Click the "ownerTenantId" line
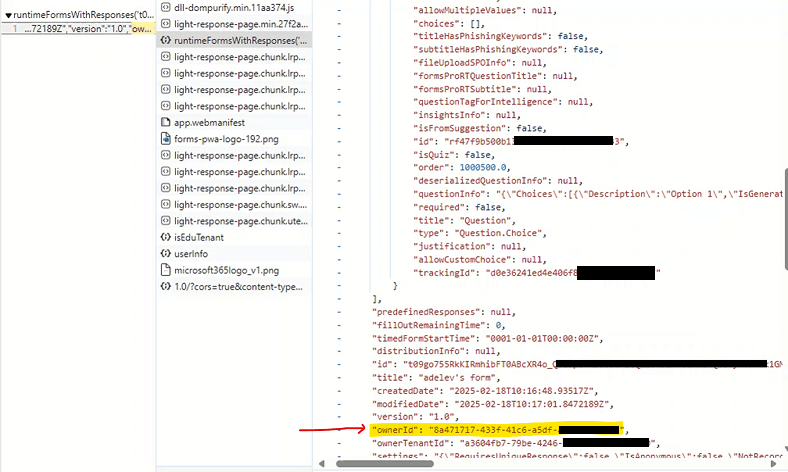Image resolution: width=788 pixels, height=472 pixels. (x=516, y=443)
